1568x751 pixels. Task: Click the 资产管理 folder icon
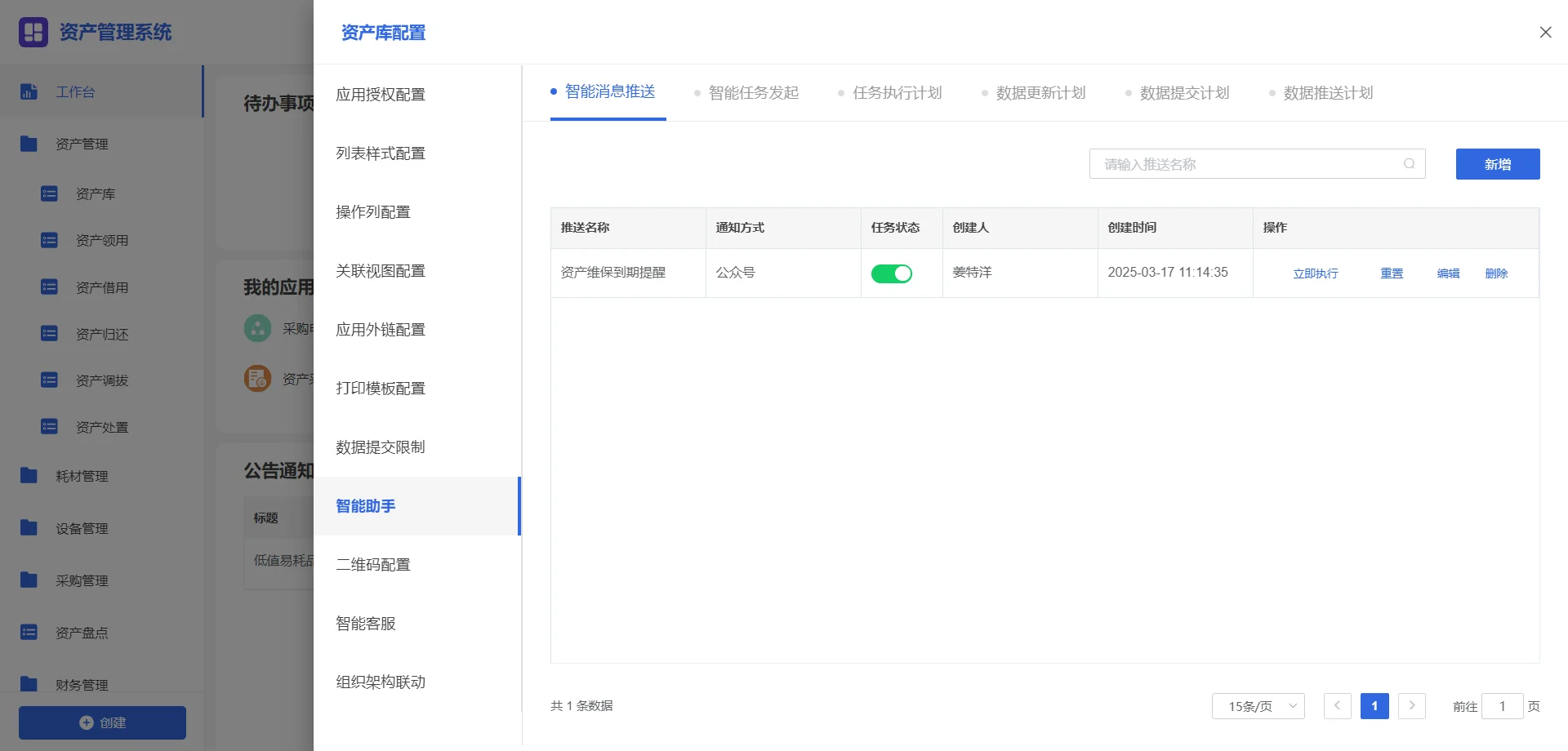pyautogui.click(x=29, y=144)
